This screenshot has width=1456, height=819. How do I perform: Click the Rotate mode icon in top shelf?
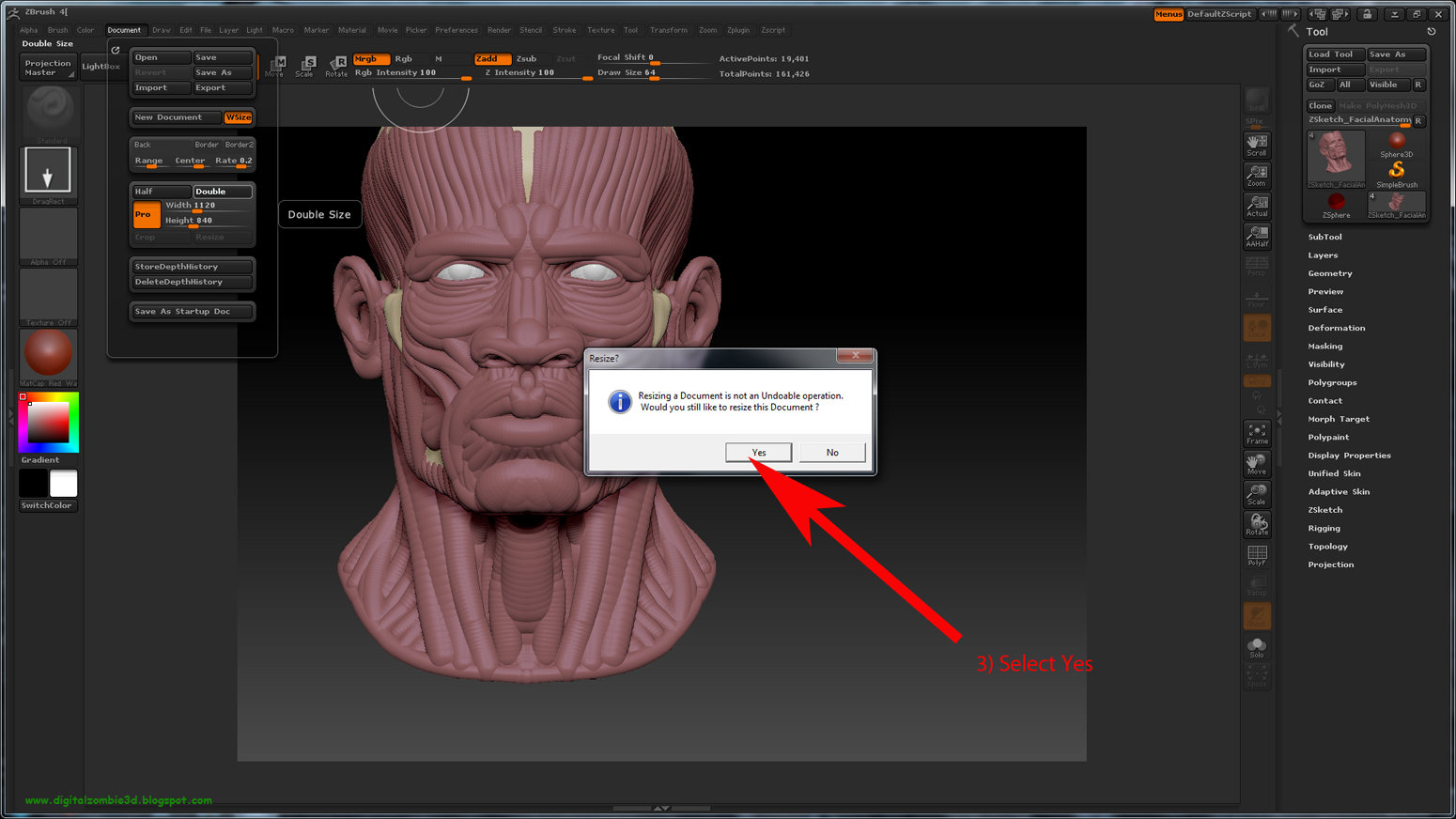336,66
